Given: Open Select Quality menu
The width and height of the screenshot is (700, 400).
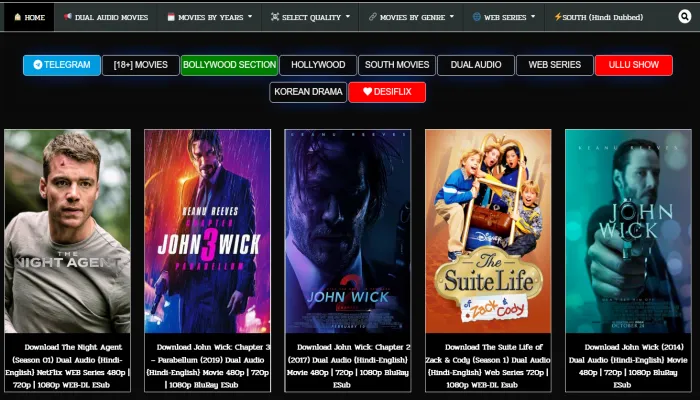Looking at the screenshot, I should (x=310, y=17).
